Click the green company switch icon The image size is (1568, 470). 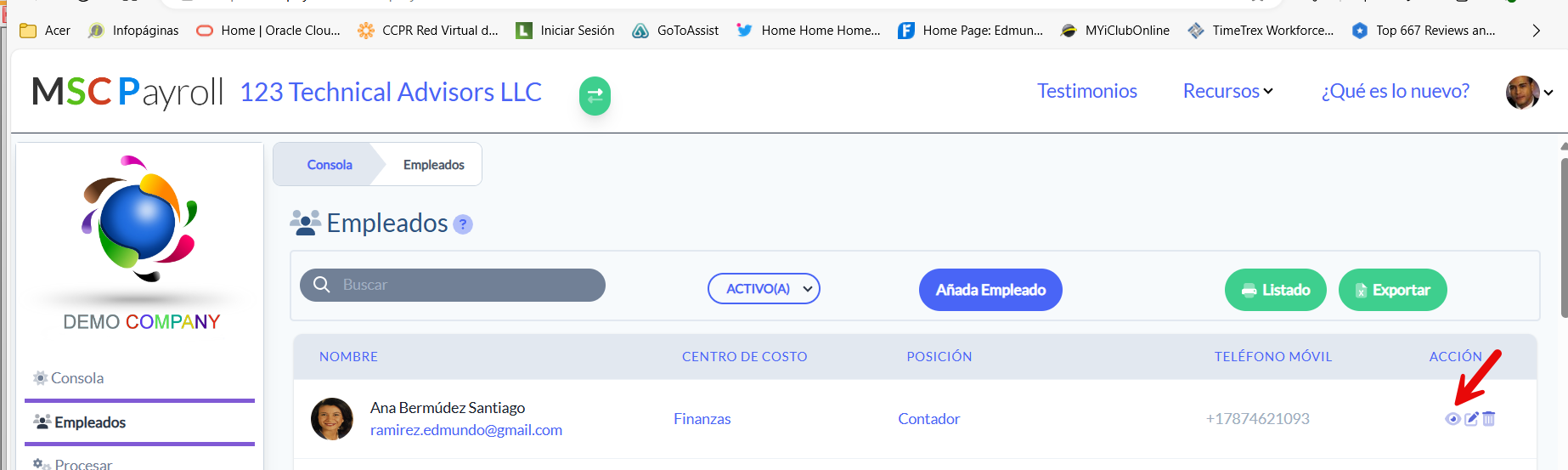595,95
